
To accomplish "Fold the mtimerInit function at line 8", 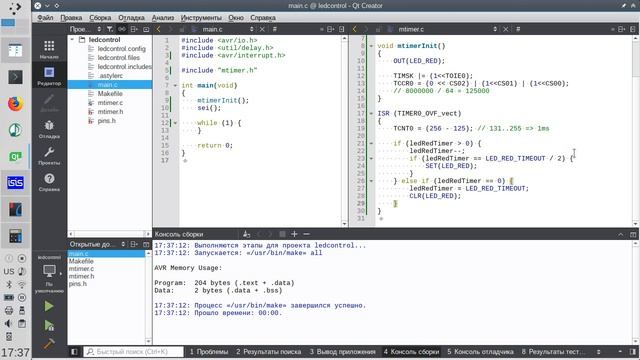I will click(x=371, y=46).
